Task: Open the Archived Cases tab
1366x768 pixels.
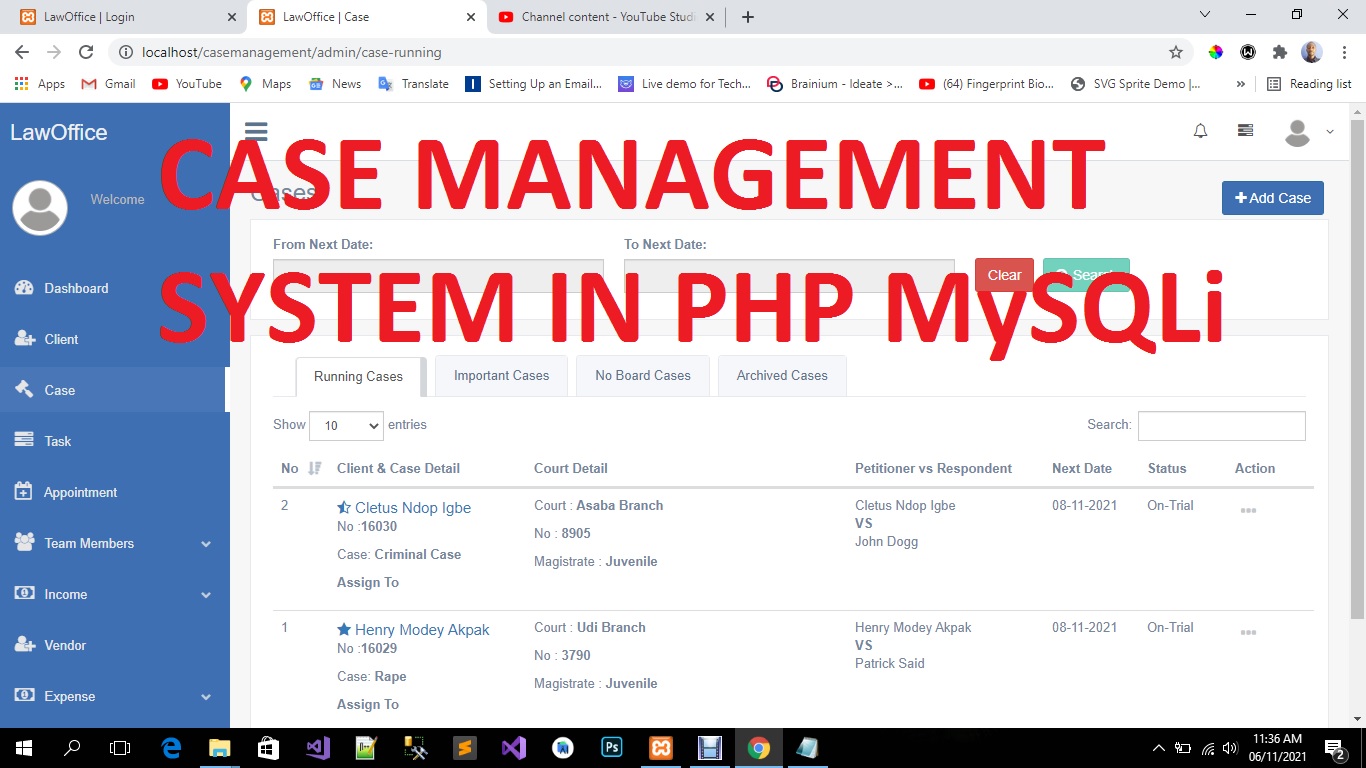Action: pos(782,375)
